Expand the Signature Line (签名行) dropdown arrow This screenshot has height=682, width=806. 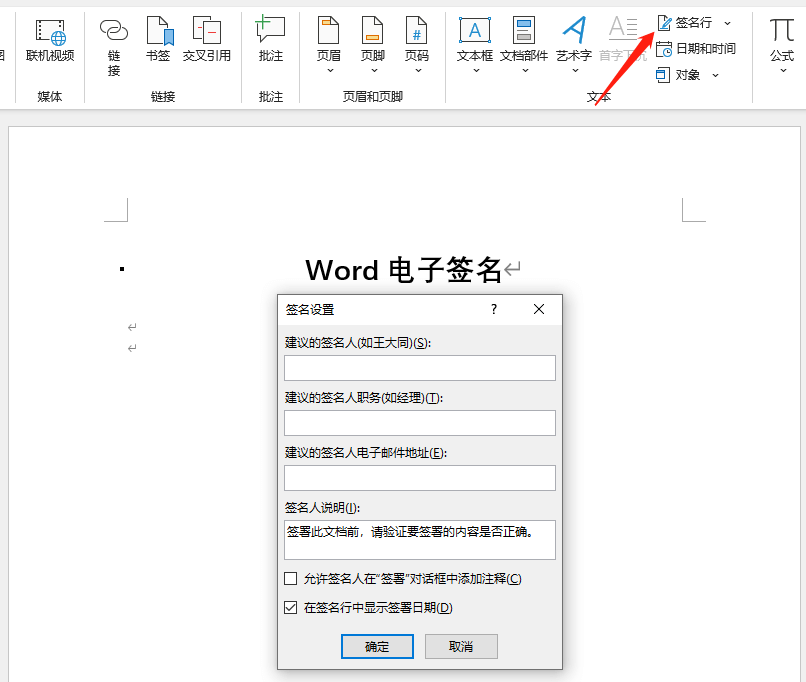coord(727,22)
